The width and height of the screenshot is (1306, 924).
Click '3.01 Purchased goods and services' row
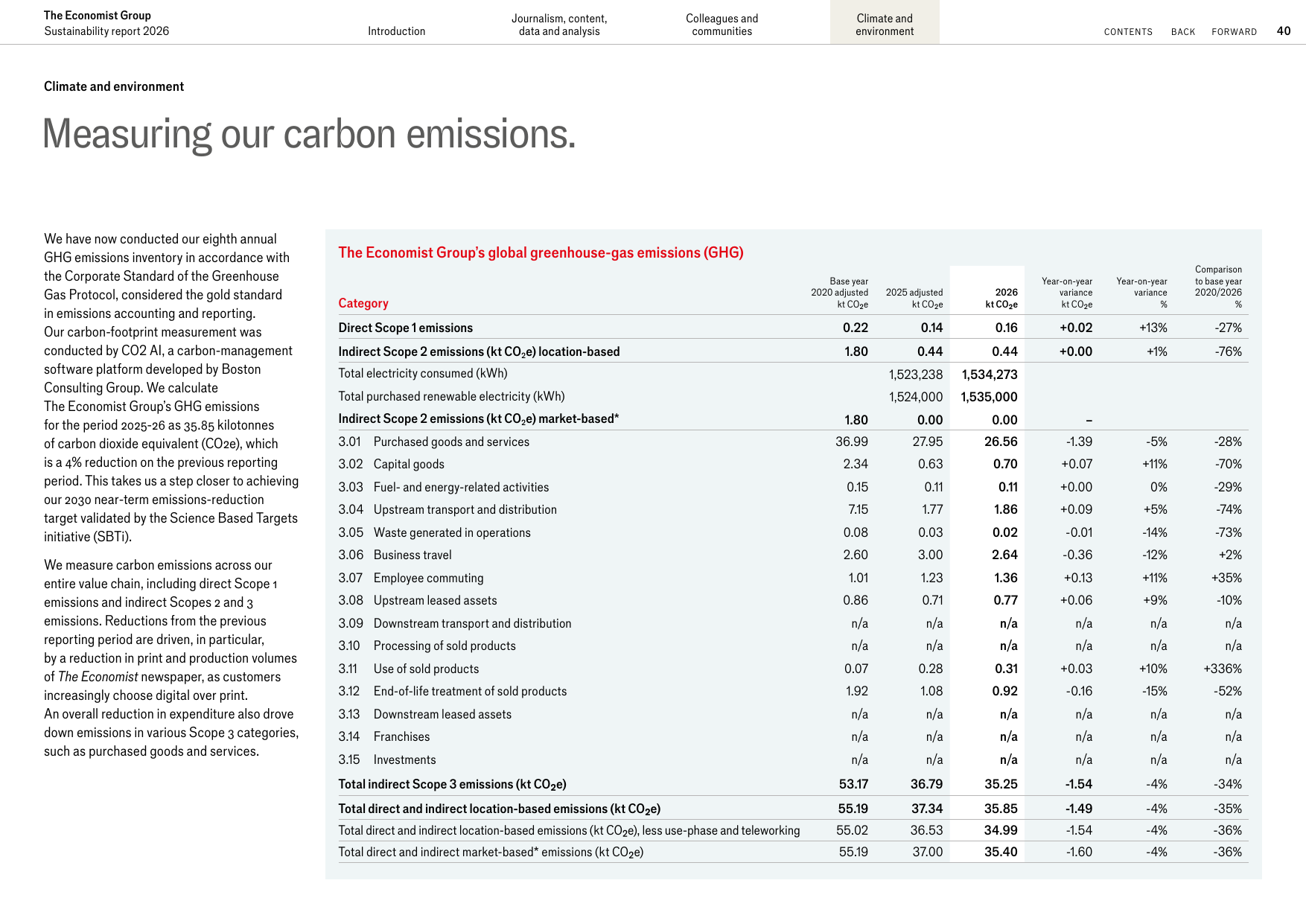click(793, 442)
